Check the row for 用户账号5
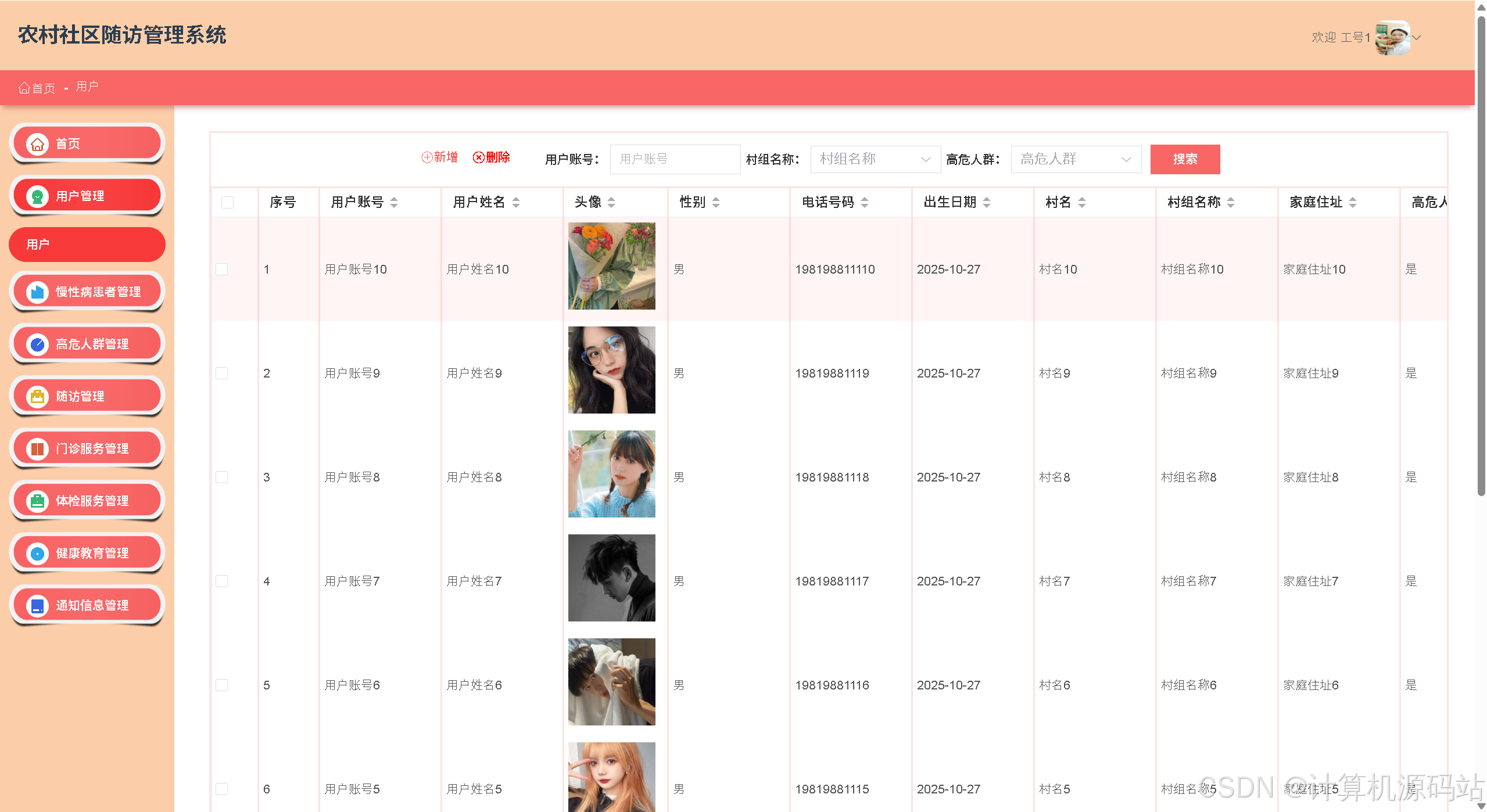The width and height of the screenshot is (1487, 812). coord(221,789)
